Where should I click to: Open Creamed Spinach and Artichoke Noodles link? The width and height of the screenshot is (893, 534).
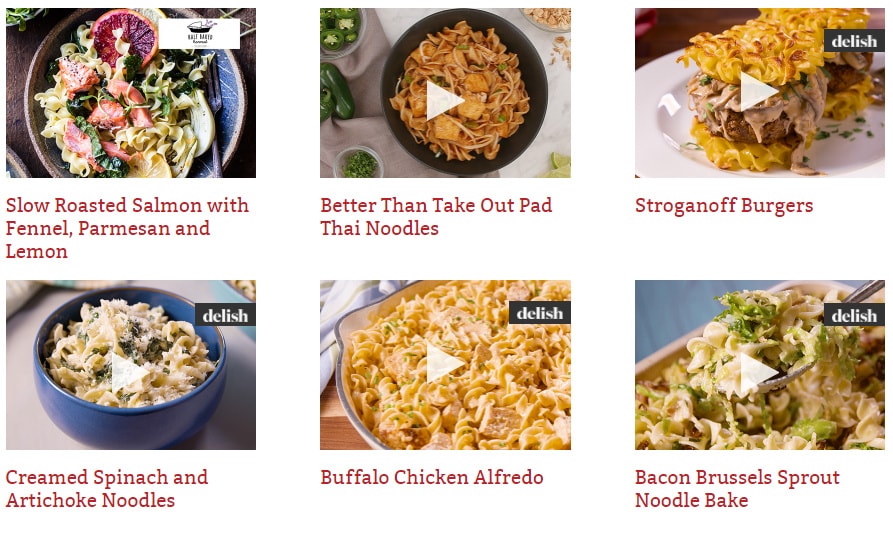[107, 488]
